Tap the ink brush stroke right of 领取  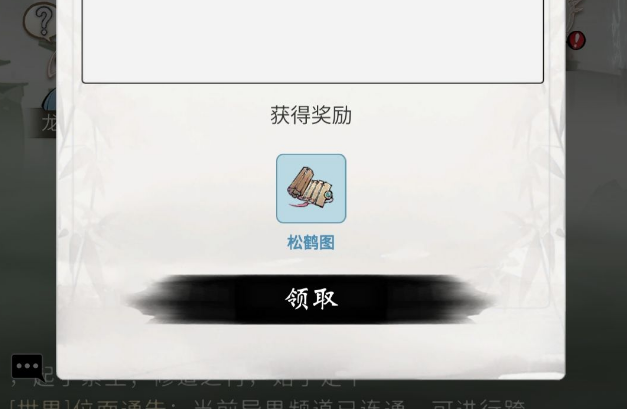[x=440, y=299]
